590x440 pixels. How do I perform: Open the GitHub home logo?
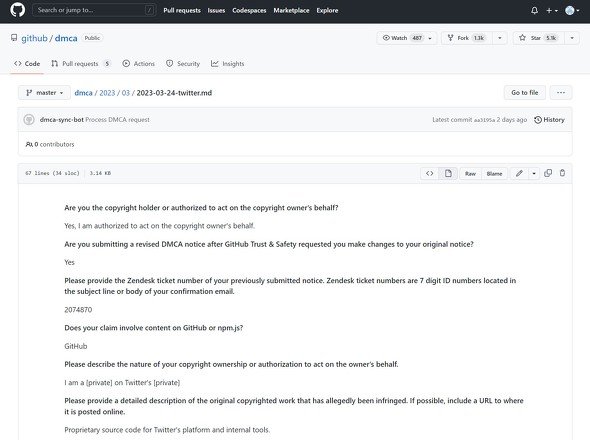[17, 10]
